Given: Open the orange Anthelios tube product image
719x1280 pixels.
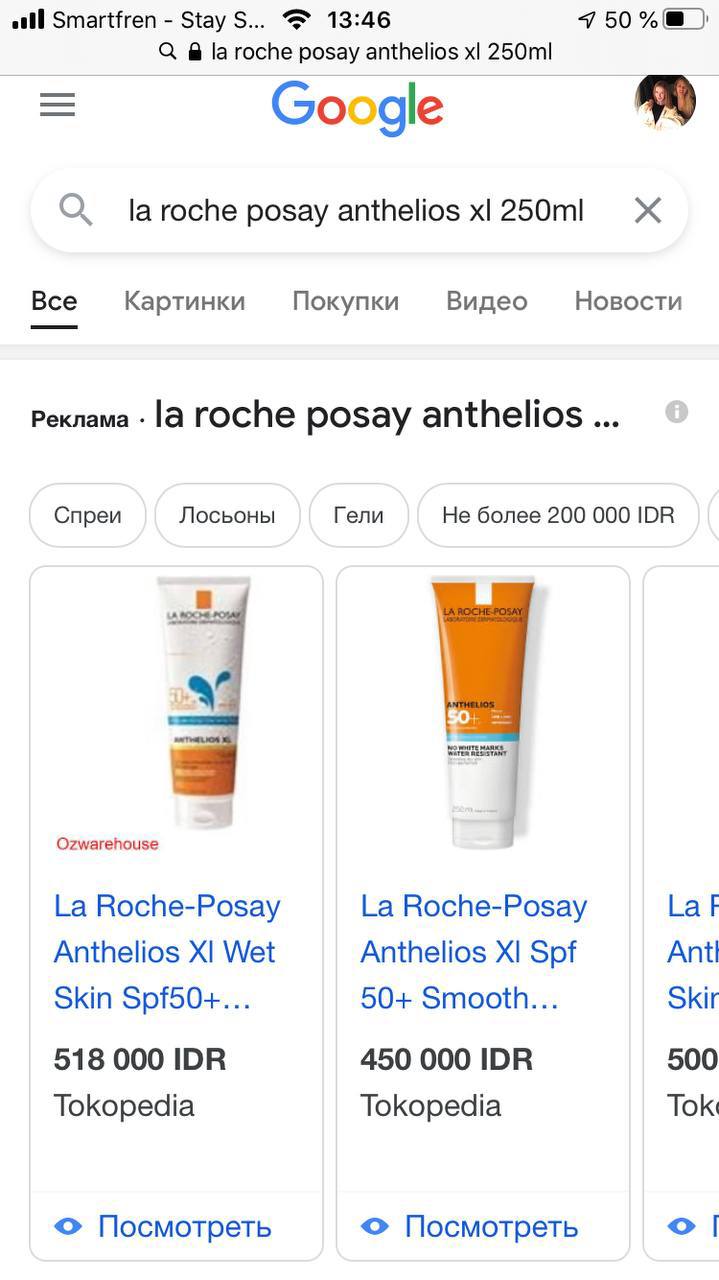Looking at the screenshot, I should coord(482,712).
